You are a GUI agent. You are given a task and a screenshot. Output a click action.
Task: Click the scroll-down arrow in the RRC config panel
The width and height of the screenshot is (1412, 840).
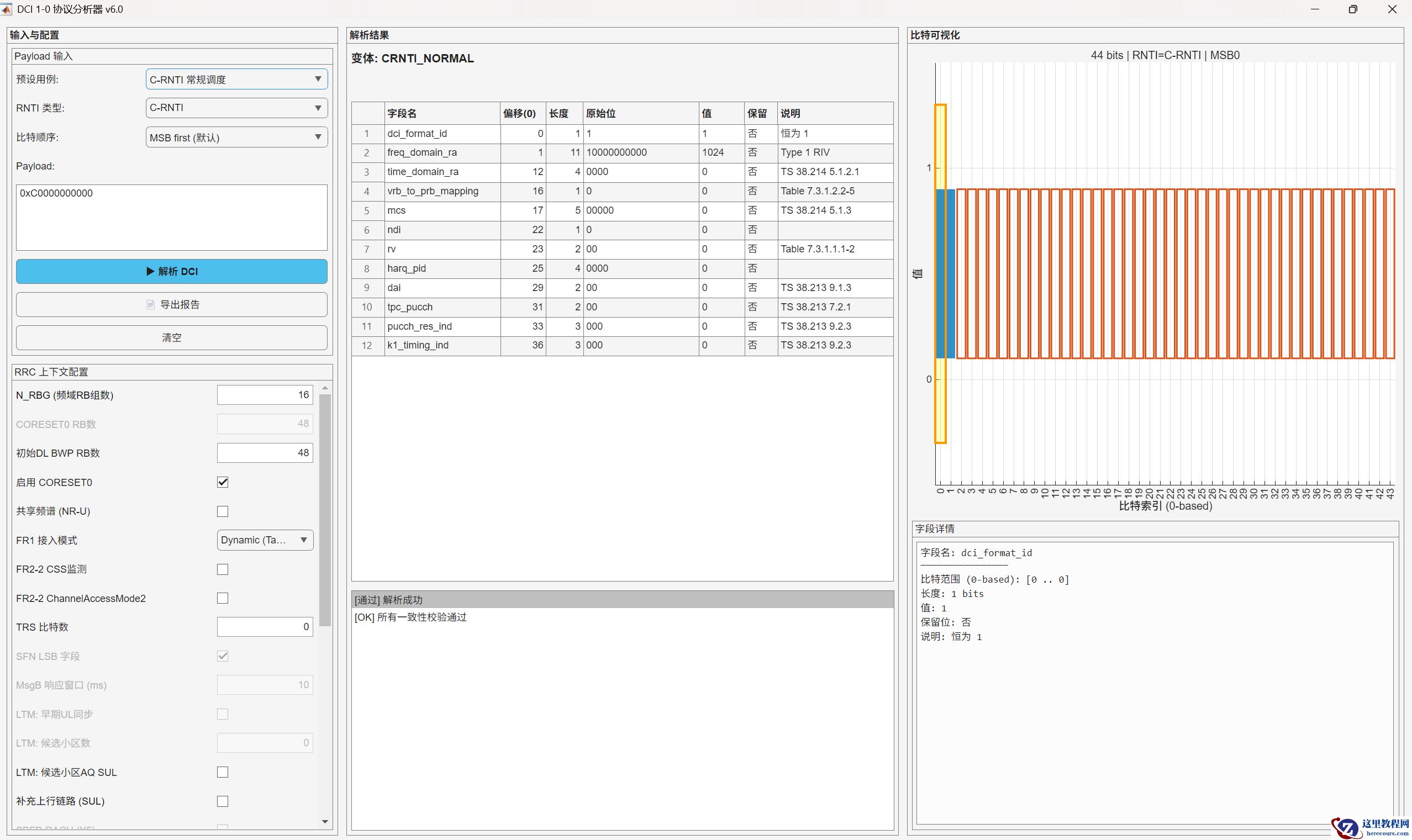[325, 821]
